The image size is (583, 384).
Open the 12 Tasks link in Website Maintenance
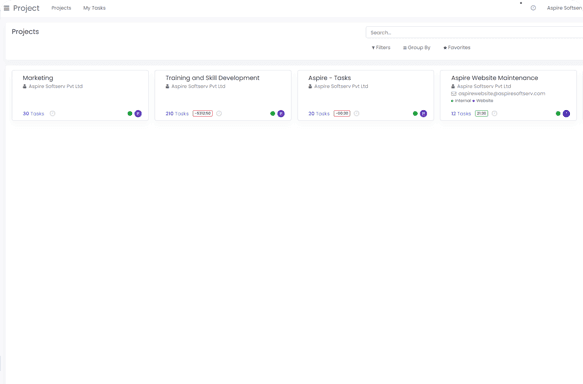pyautogui.click(x=461, y=113)
